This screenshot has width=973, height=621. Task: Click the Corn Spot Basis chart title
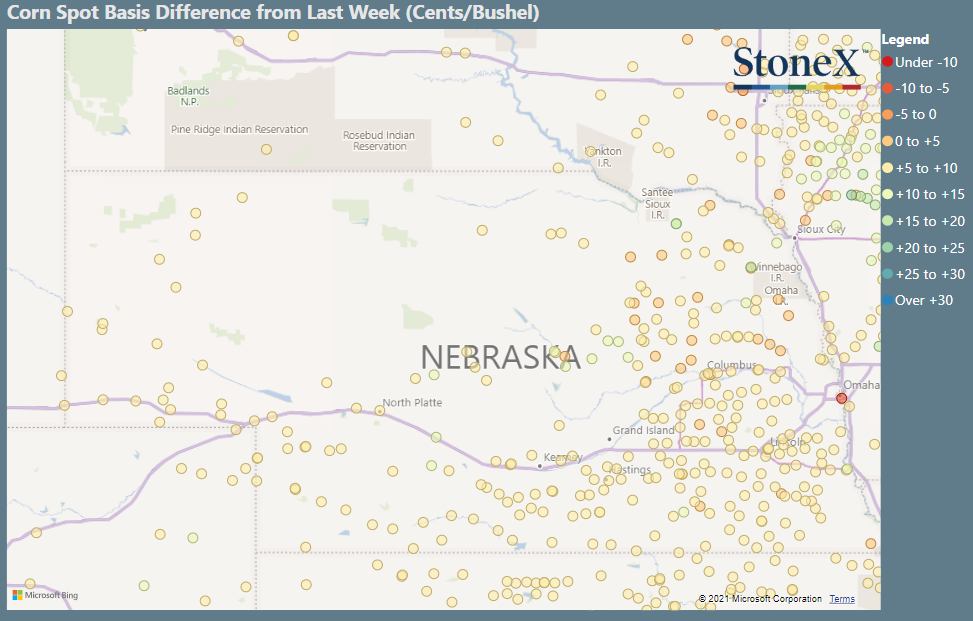pyautogui.click(x=273, y=12)
